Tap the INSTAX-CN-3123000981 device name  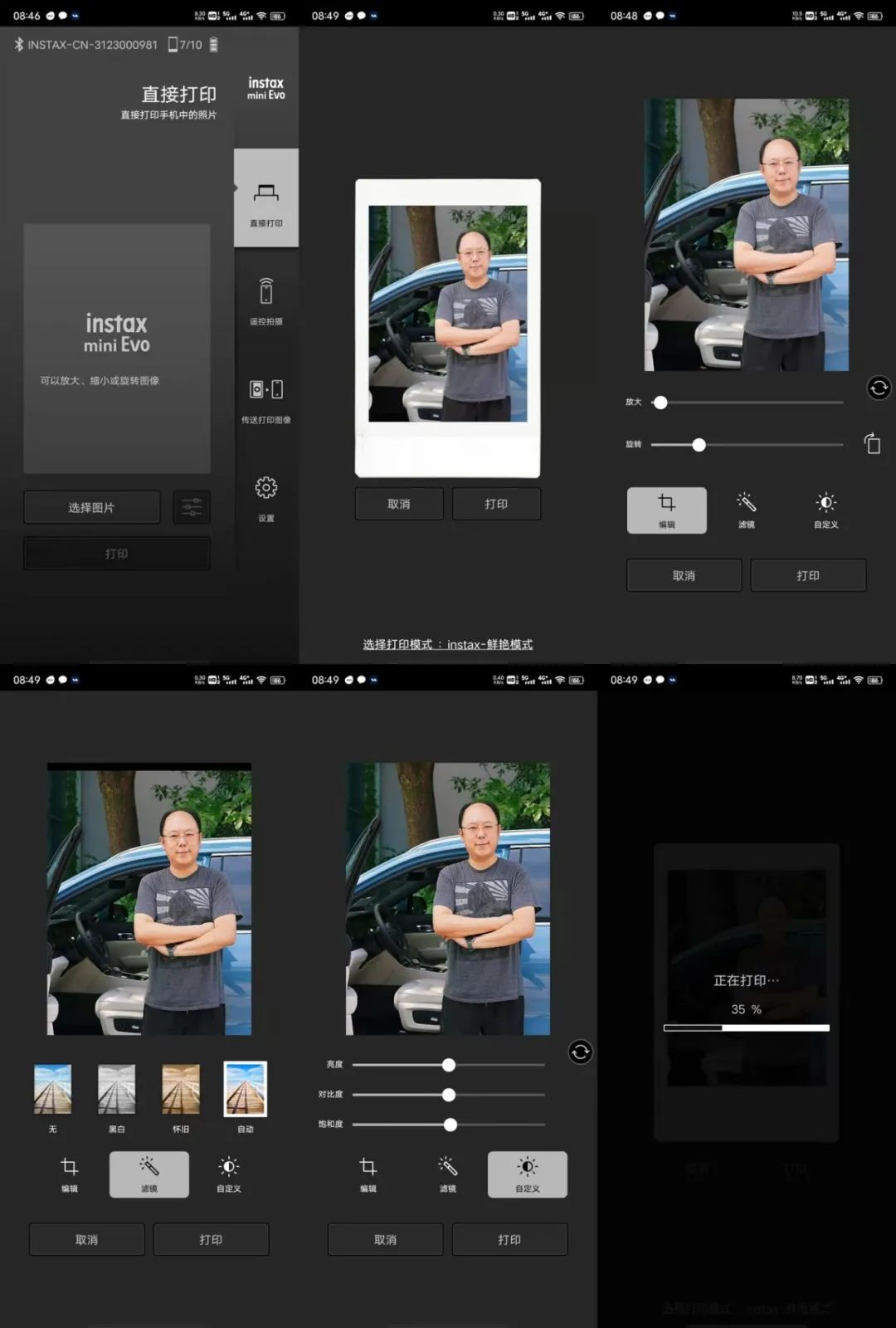pyautogui.click(x=92, y=45)
